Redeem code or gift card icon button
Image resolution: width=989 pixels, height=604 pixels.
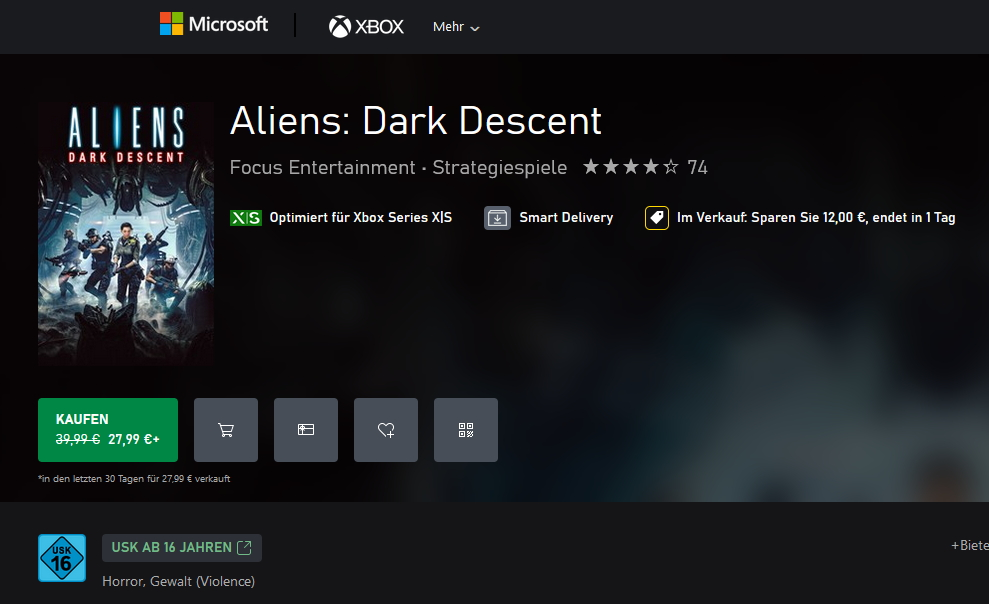(306, 430)
